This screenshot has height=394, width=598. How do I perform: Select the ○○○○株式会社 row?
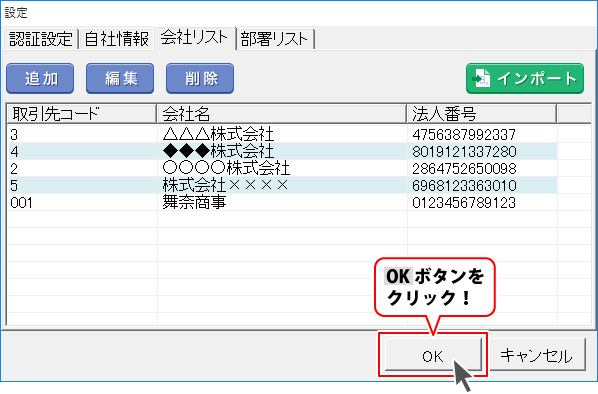(282, 168)
